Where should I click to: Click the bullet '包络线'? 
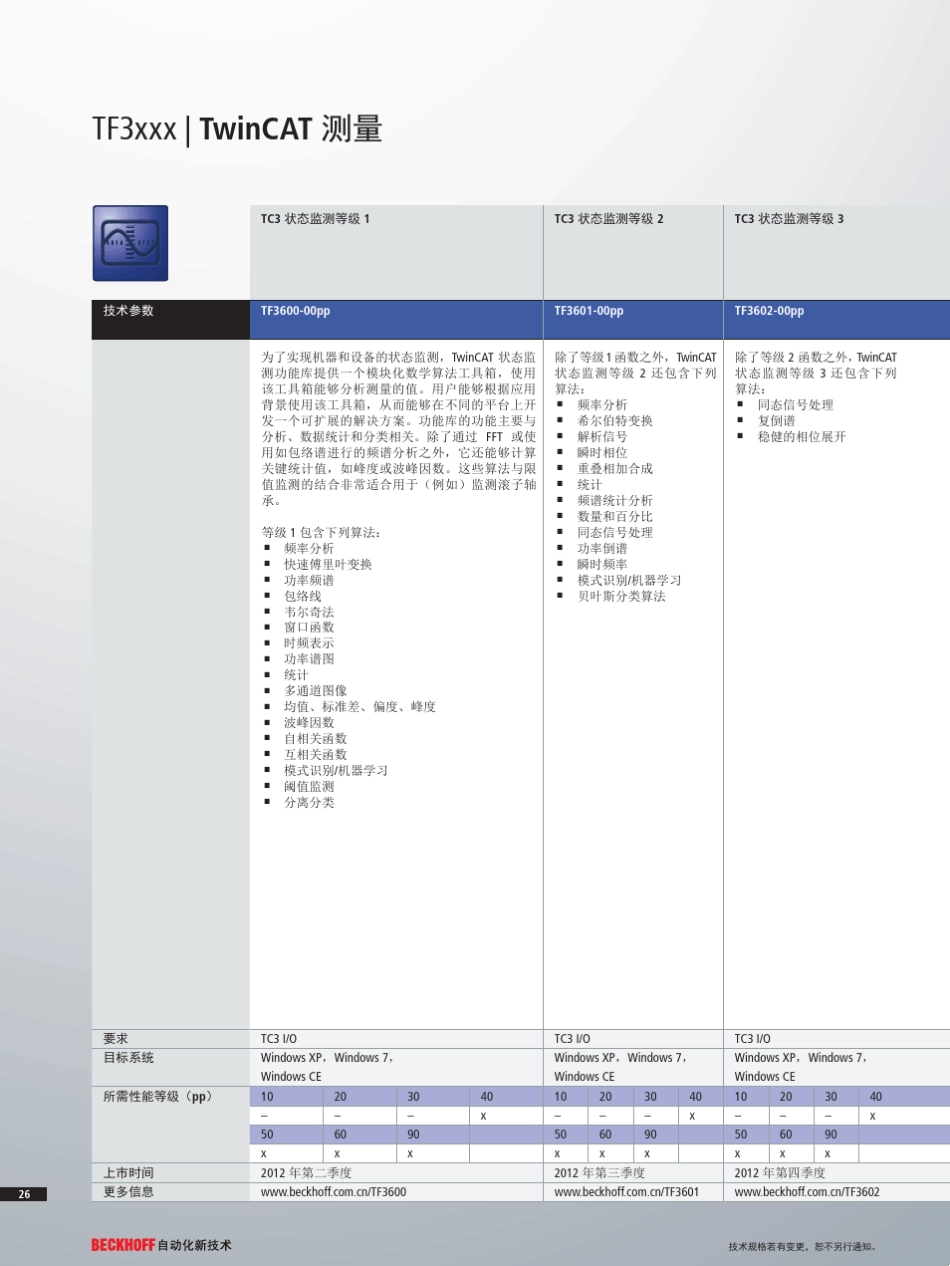[x=303, y=596]
